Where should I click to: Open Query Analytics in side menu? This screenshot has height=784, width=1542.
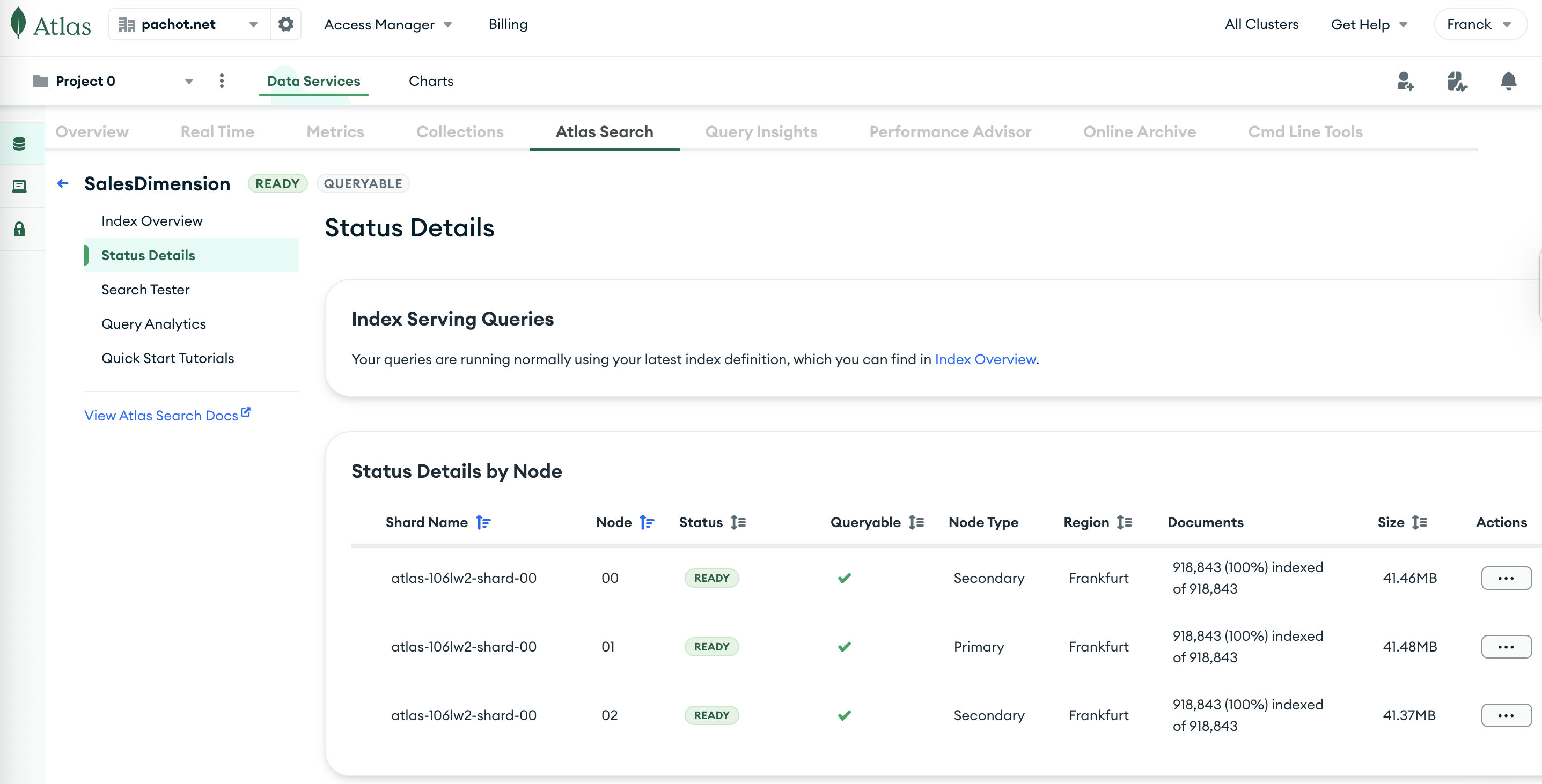pyautogui.click(x=154, y=324)
